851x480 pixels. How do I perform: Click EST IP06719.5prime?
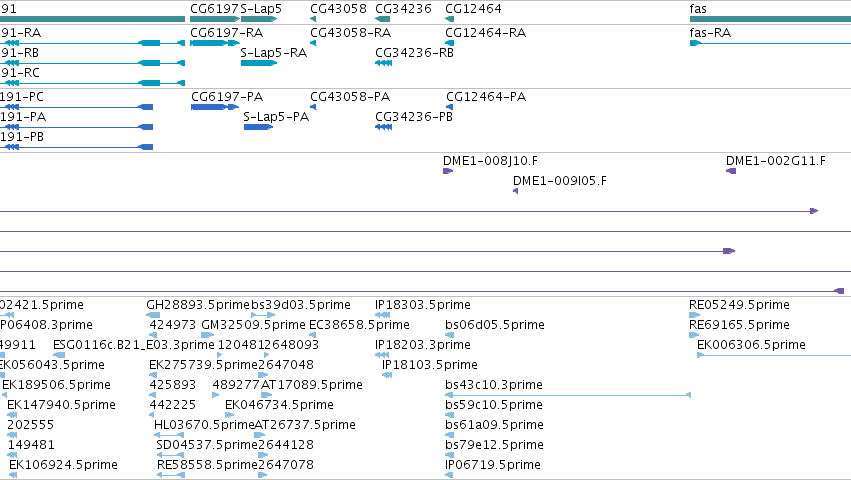click(493, 465)
